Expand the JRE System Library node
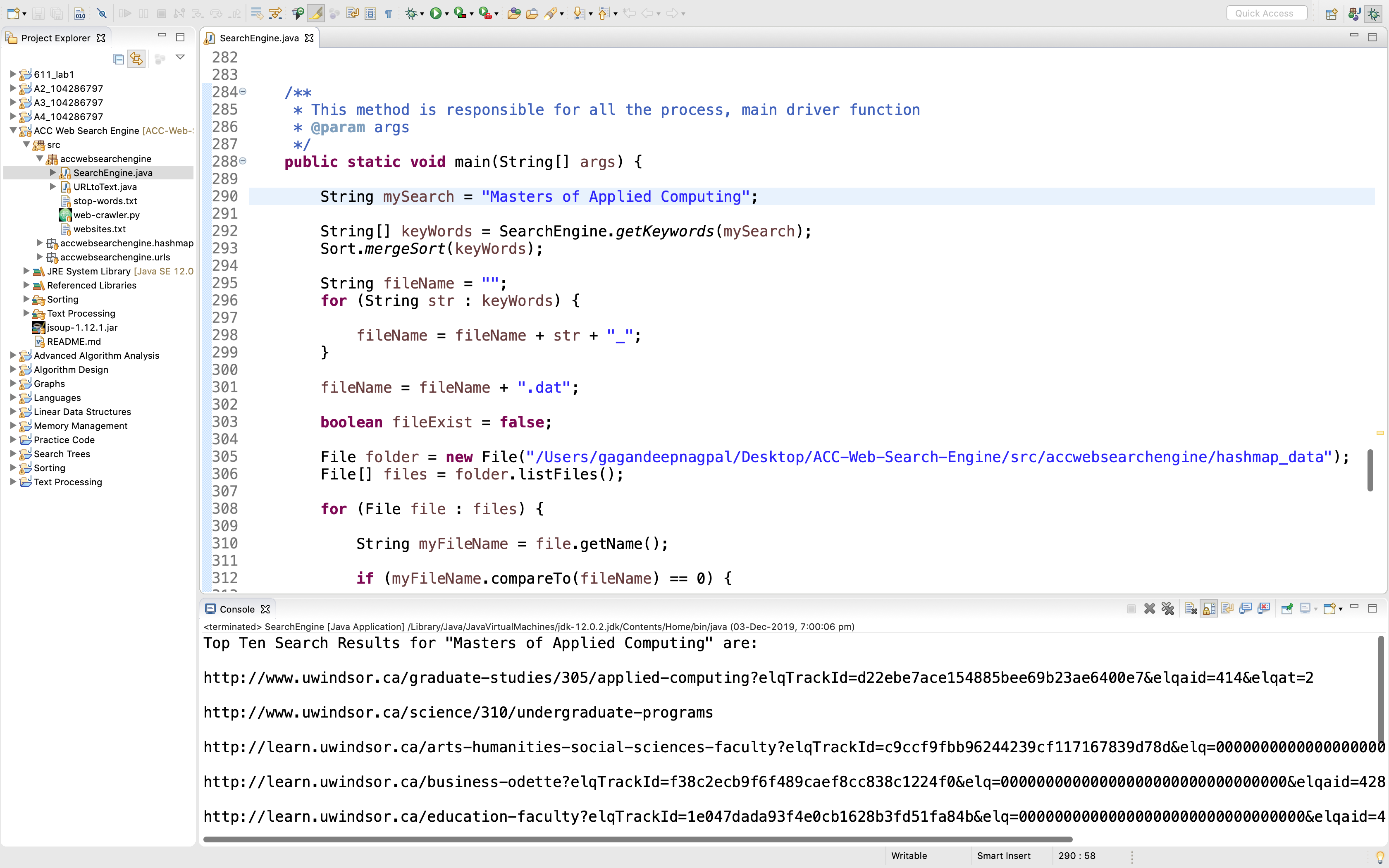 click(26, 271)
